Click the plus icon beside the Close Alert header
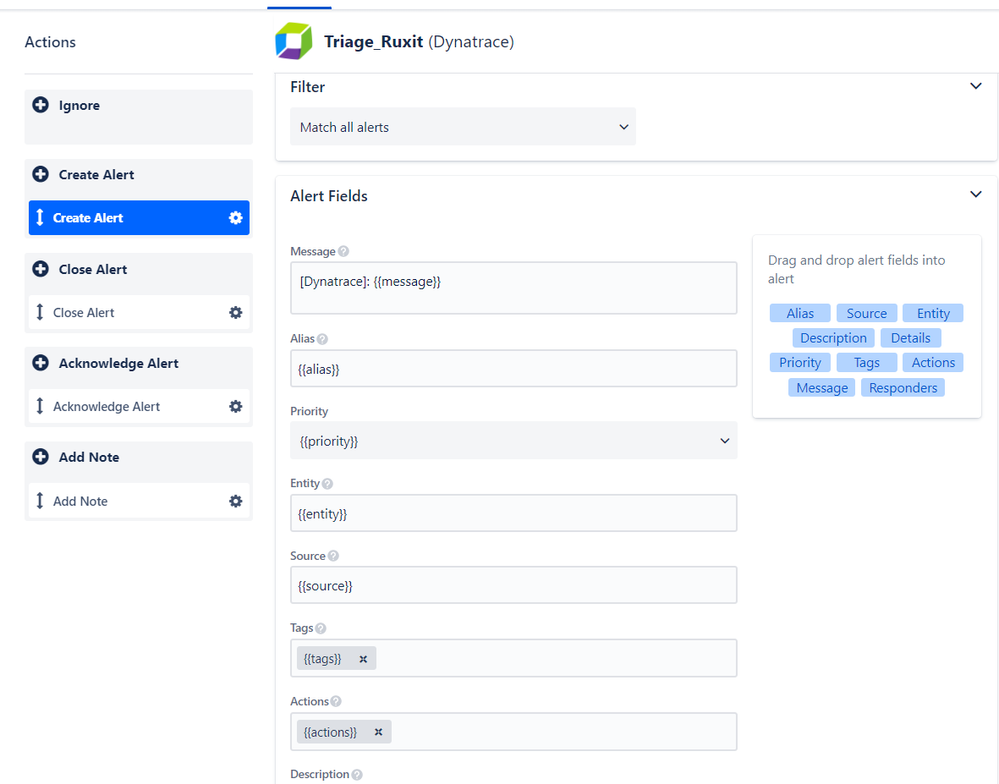Screen dimensions: 999x784 coord(40,269)
